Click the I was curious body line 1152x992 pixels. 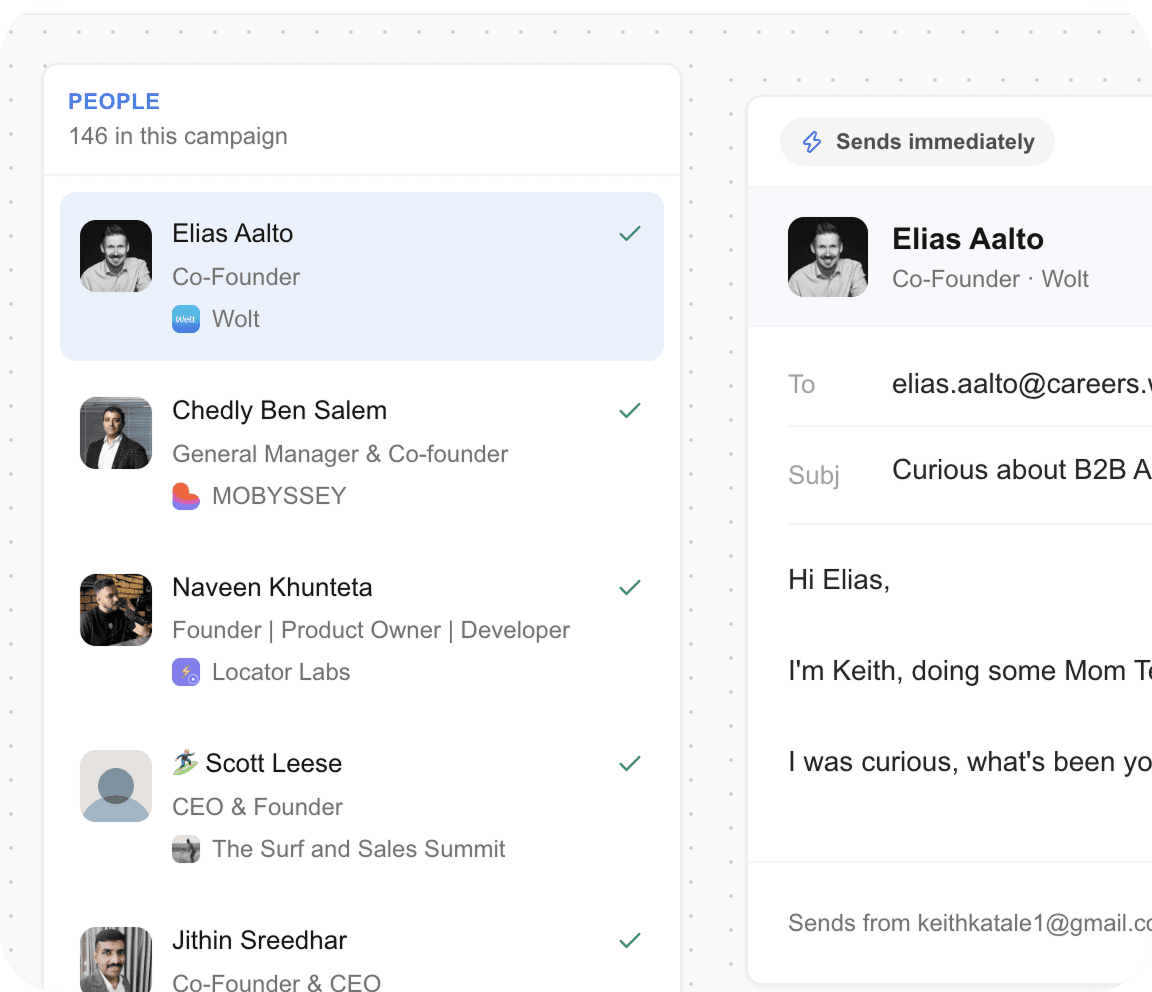pyautogui.click(x=970, y=762)
